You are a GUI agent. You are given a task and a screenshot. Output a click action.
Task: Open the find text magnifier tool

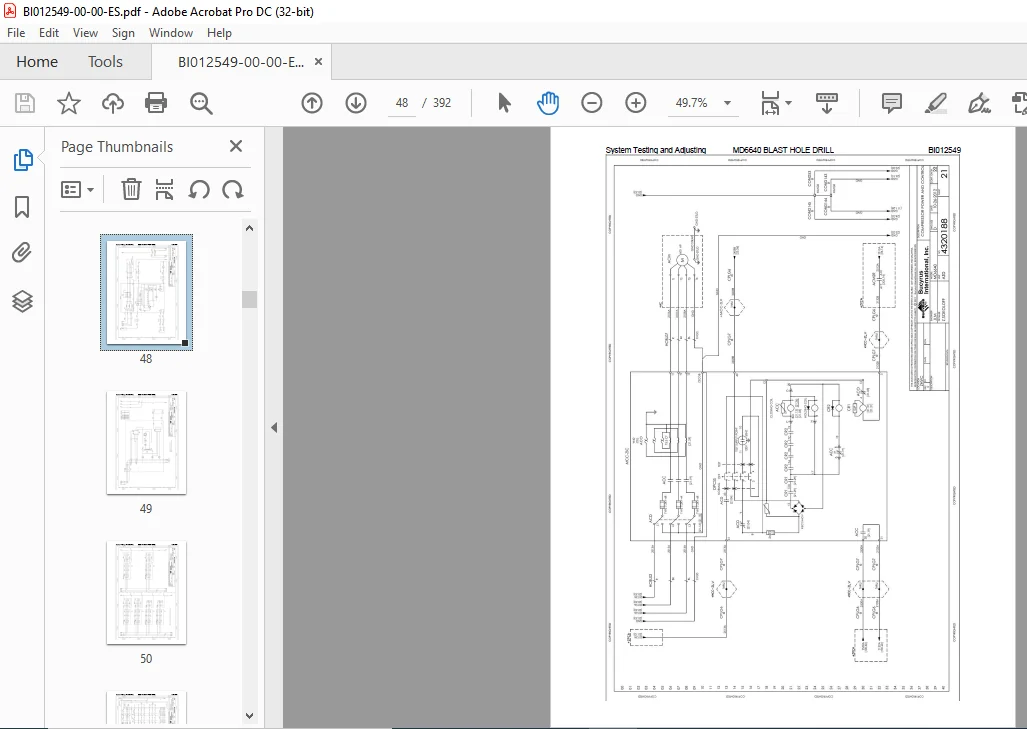pyautogui.click(x=201, y=103)
